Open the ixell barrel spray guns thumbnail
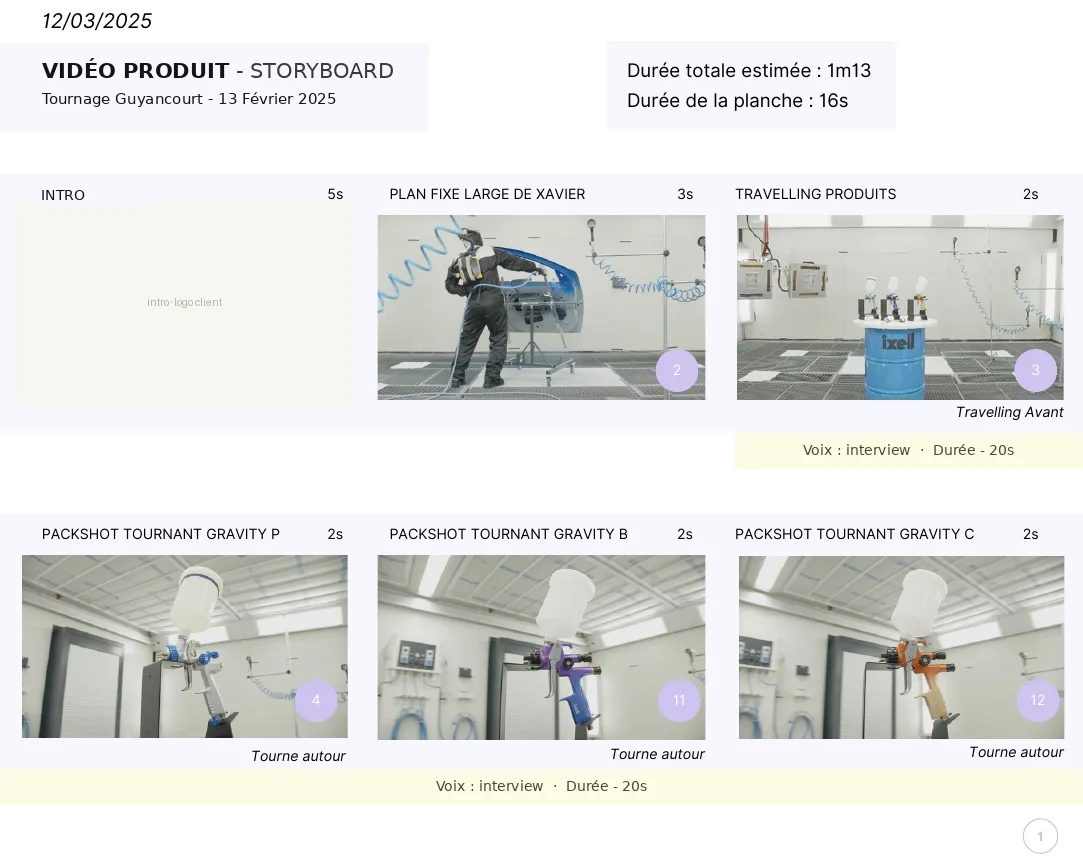Image resolution: width=1083 pixels, height=867 pixels. pyautogui.click(x=900, y=307)
